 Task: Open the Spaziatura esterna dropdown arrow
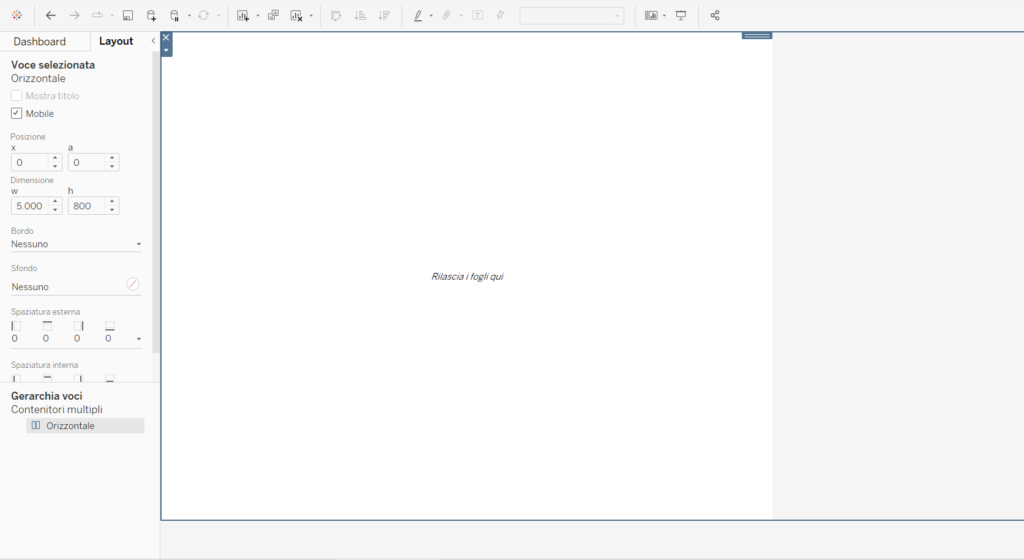[x=138, y=339]
